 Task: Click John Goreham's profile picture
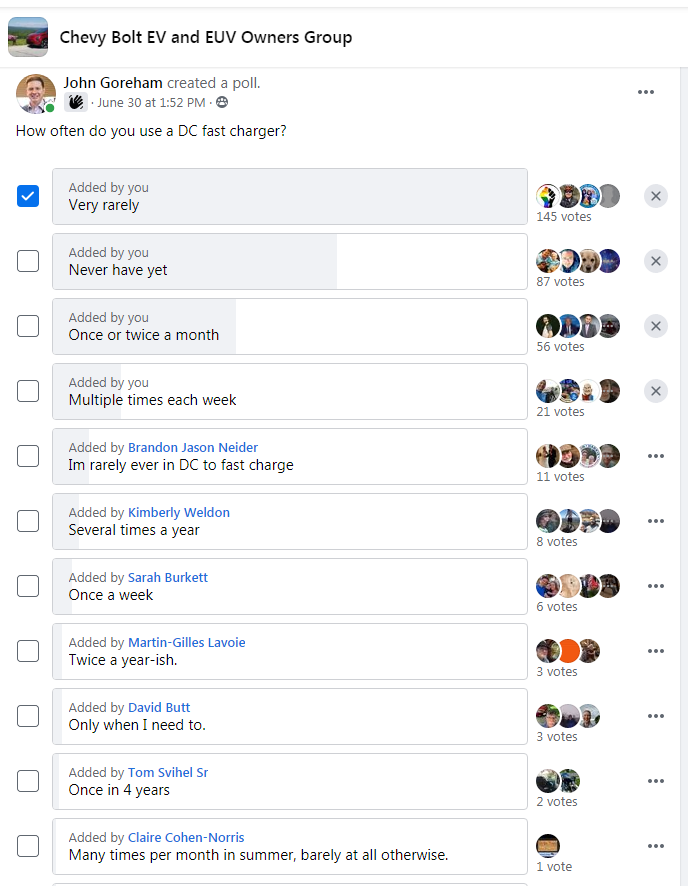click(36, 94)
